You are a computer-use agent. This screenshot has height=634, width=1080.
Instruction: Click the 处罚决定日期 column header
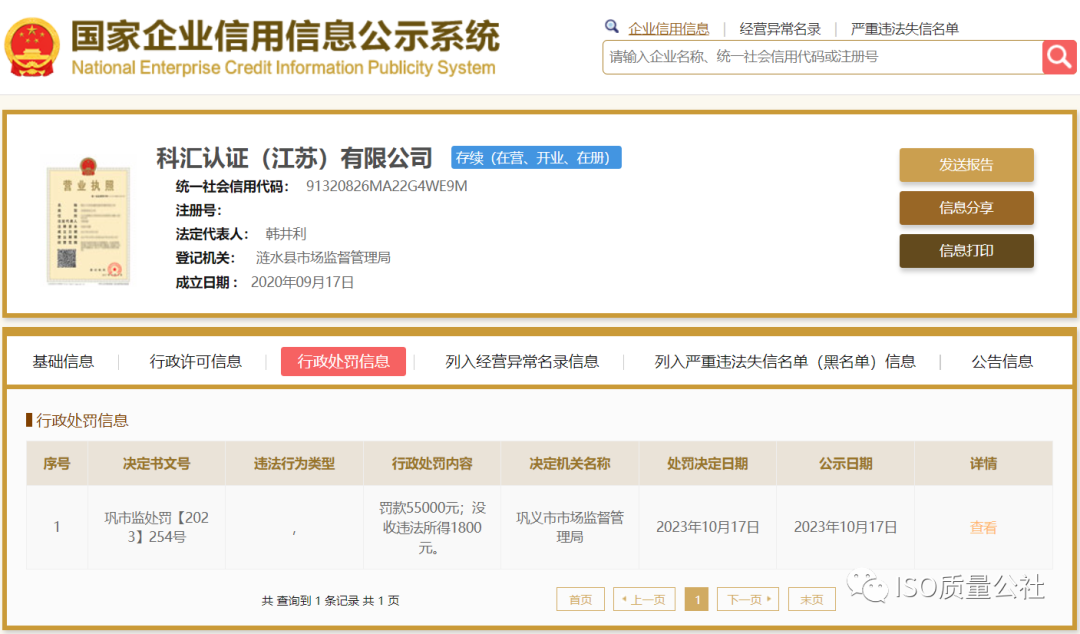click(707, 464)
